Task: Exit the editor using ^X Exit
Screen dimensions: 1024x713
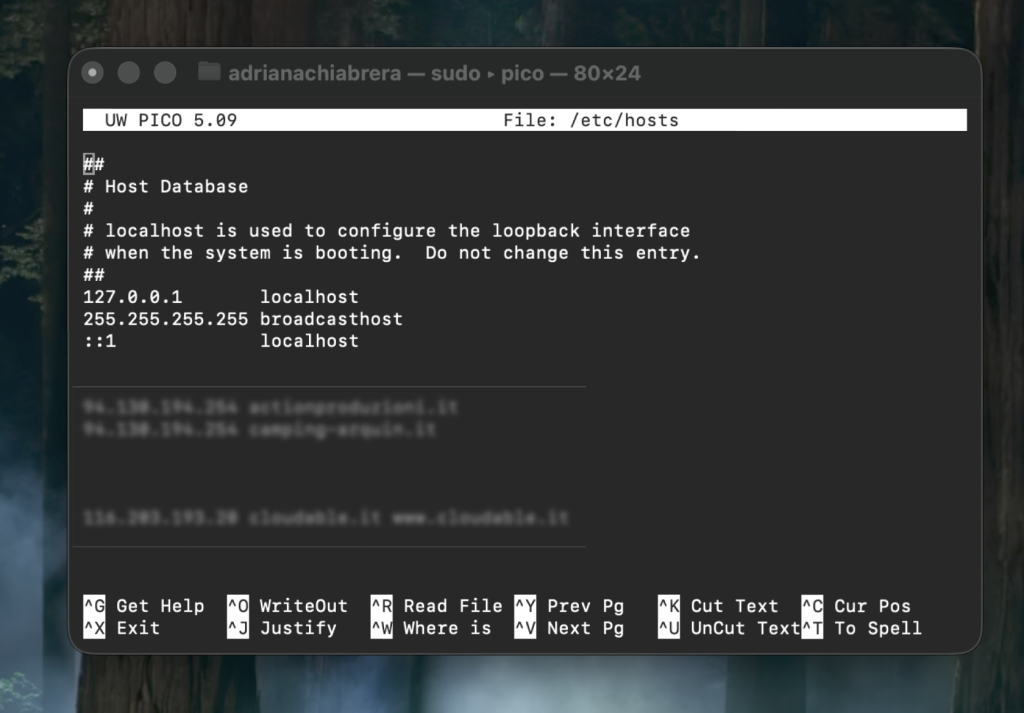Action: [119, 628]
